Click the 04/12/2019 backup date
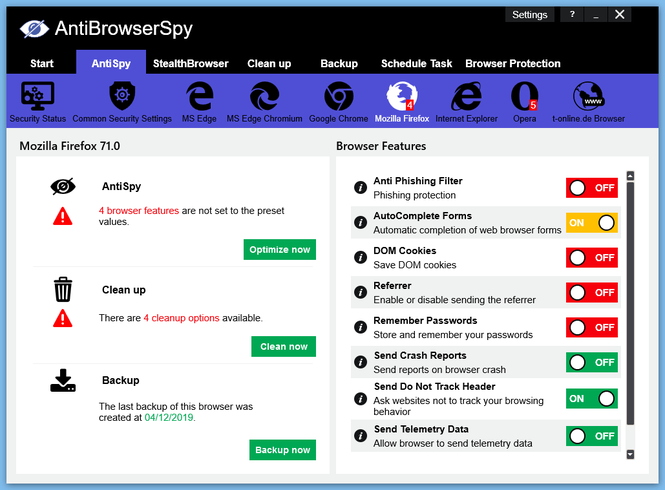This screenshot has height=490, width=665. pyautogui.click(x=169, y=417)
